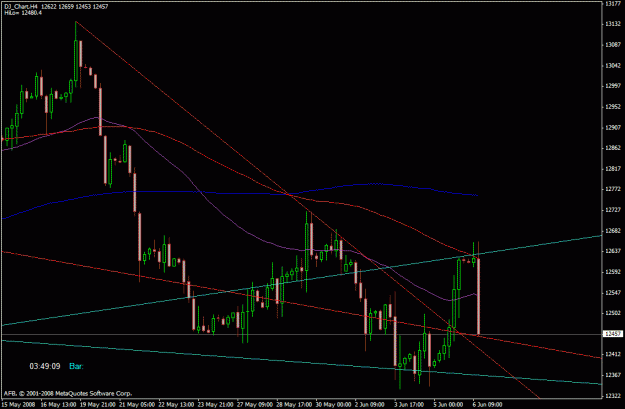Screen dimensions: 625x409
Task: Click the 22 May 13:00 time axis label
Action: (x=176, y=404)
